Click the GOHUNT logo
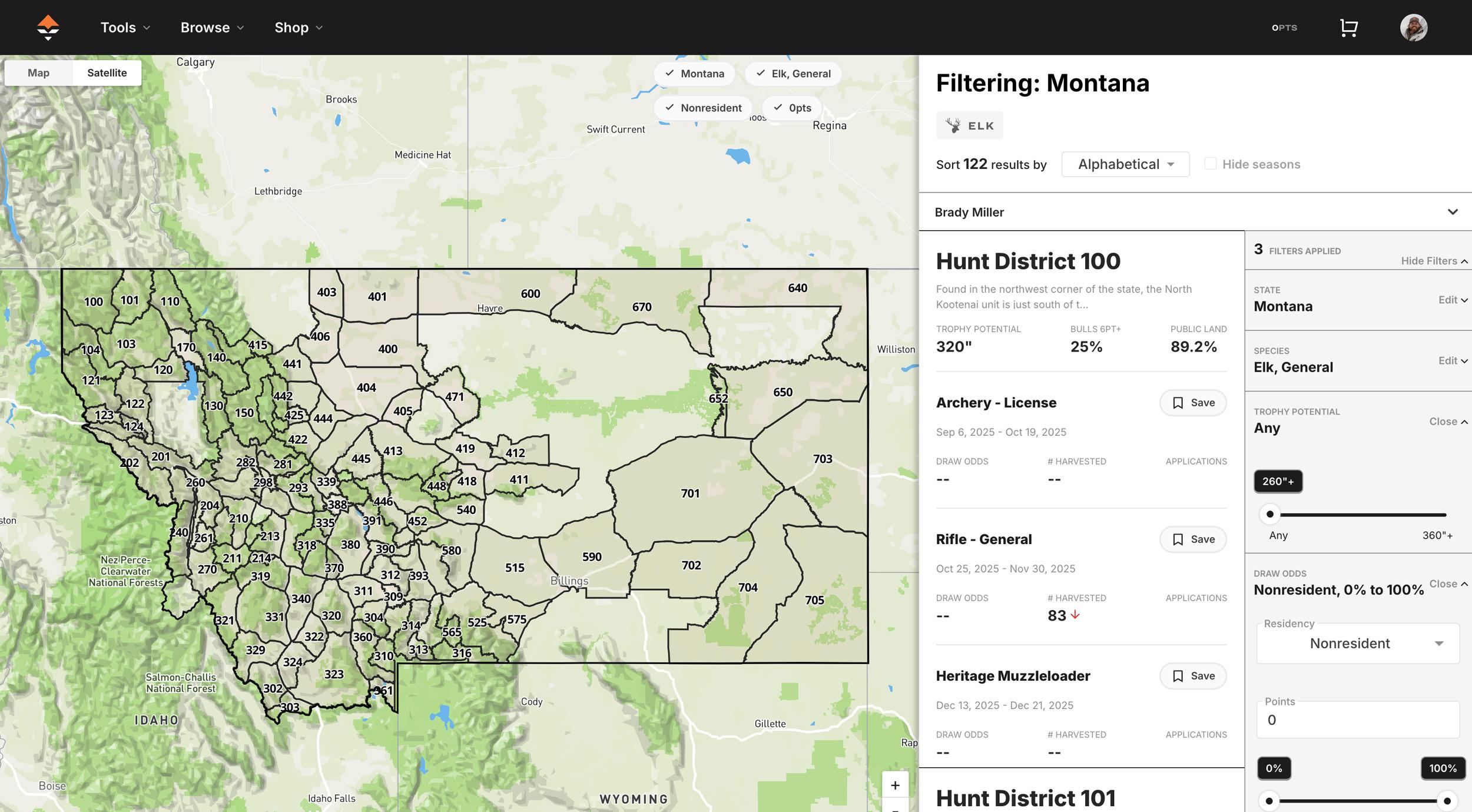The height and width of the screenshot is (812, 1472). pos(47,27)
